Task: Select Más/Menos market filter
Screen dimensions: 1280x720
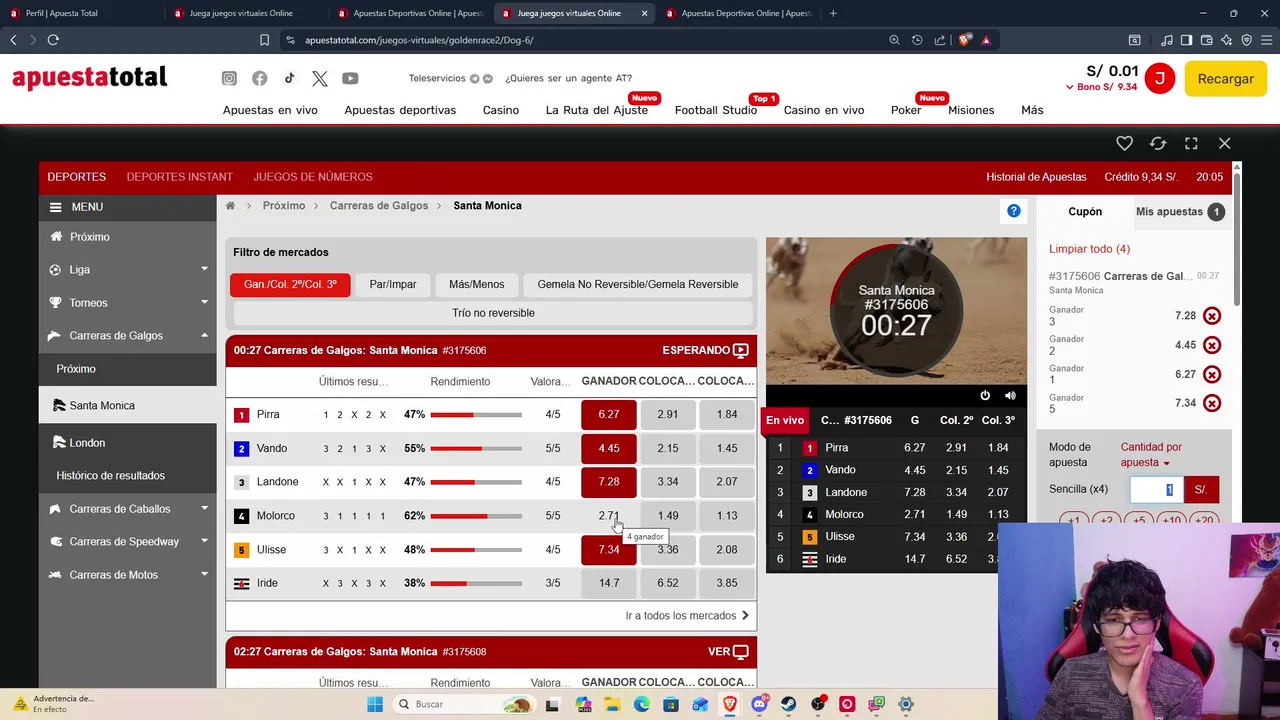Action: (x=477, y=285)
